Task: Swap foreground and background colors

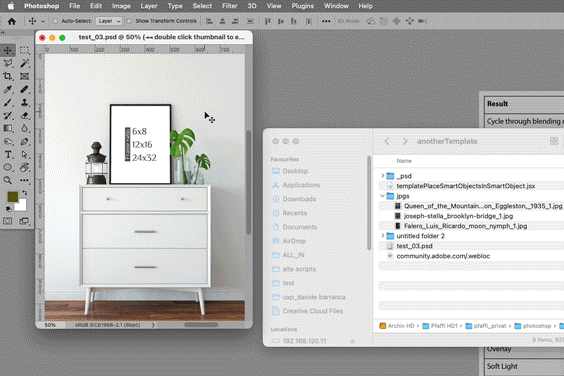Action: [x=24, y=192]
